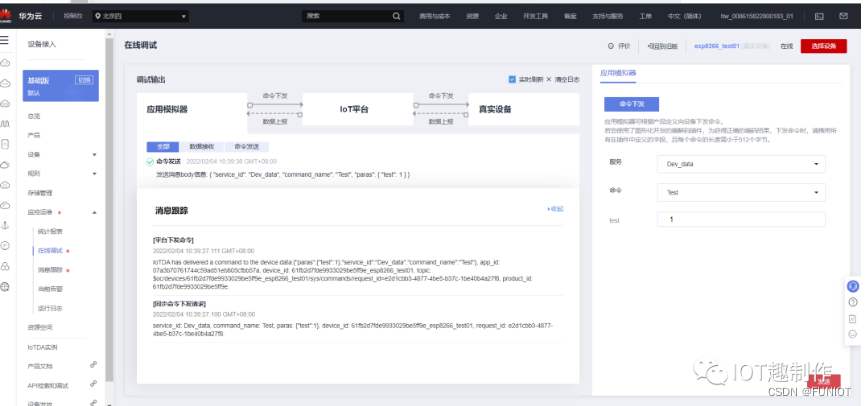Screen dimensions: 866x406
Task: Click the blue 命令下发 button
Action: pyautogui.click(x=631, y=104)
